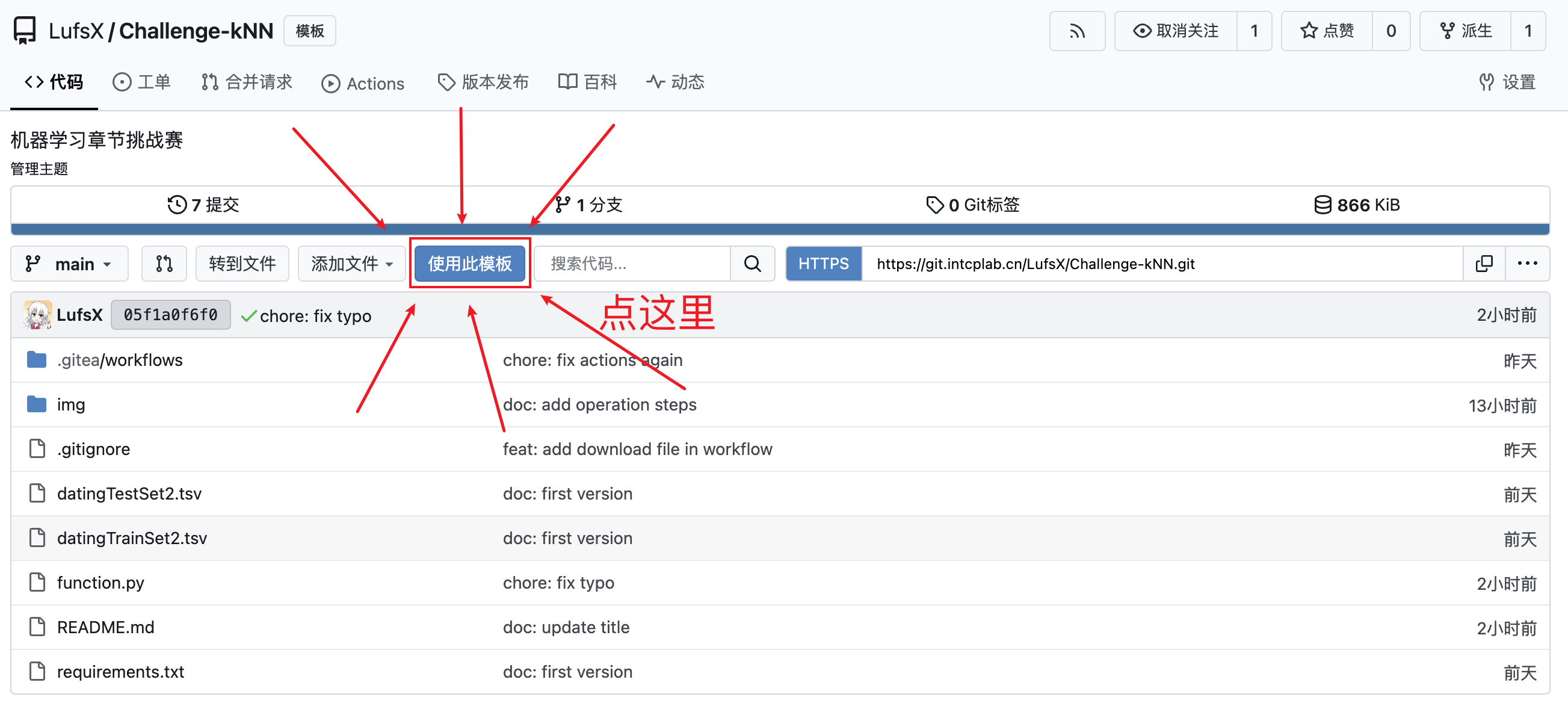Expand the 添加文件 dropdown

[x=351, y=264]
